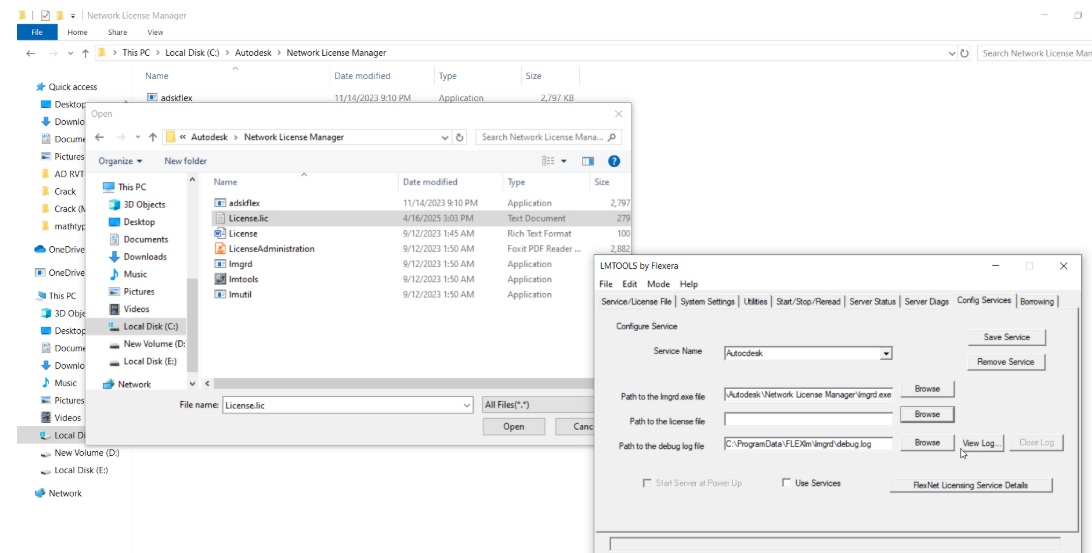
Task: Select the lmtools application icon
Action: pos(221,280)
